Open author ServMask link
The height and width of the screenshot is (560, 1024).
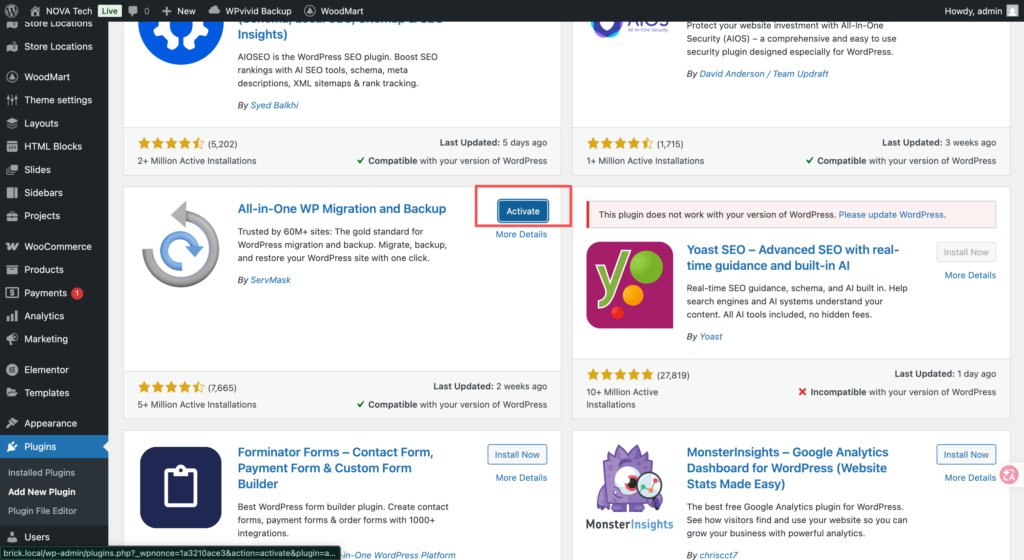[270, 280]
